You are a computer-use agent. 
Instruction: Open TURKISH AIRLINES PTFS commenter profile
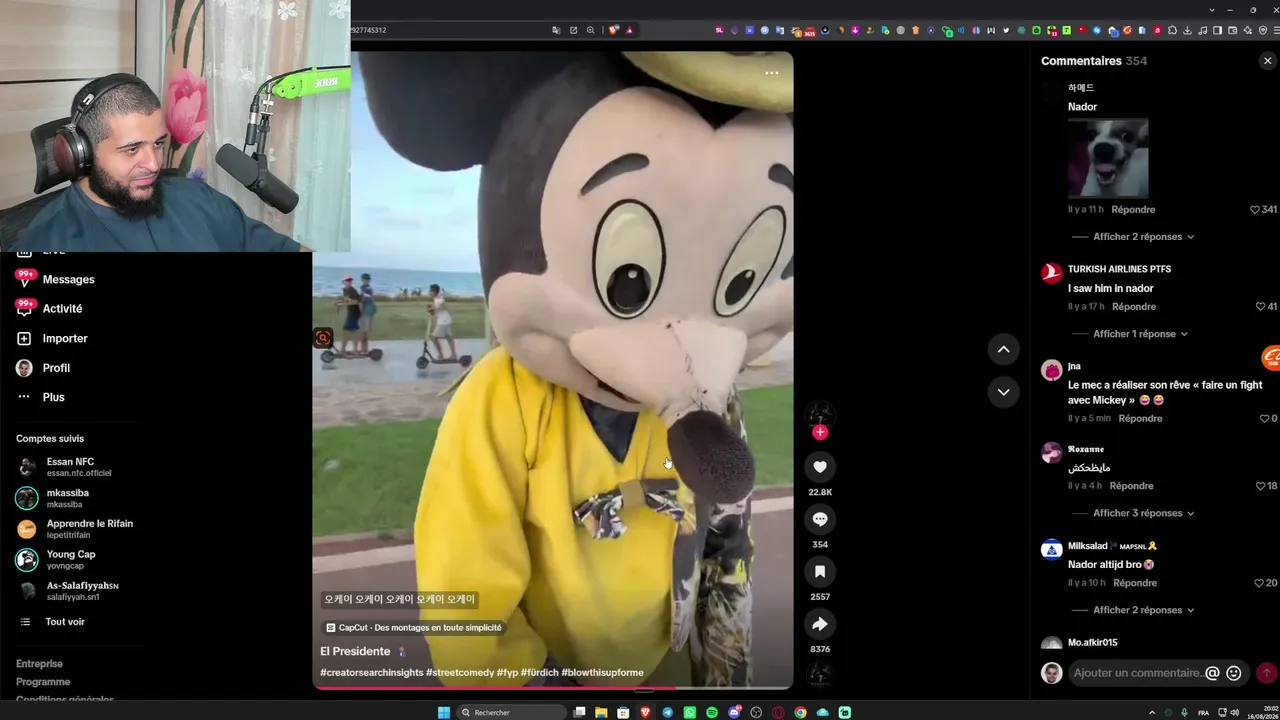[x=1119, y=270]
